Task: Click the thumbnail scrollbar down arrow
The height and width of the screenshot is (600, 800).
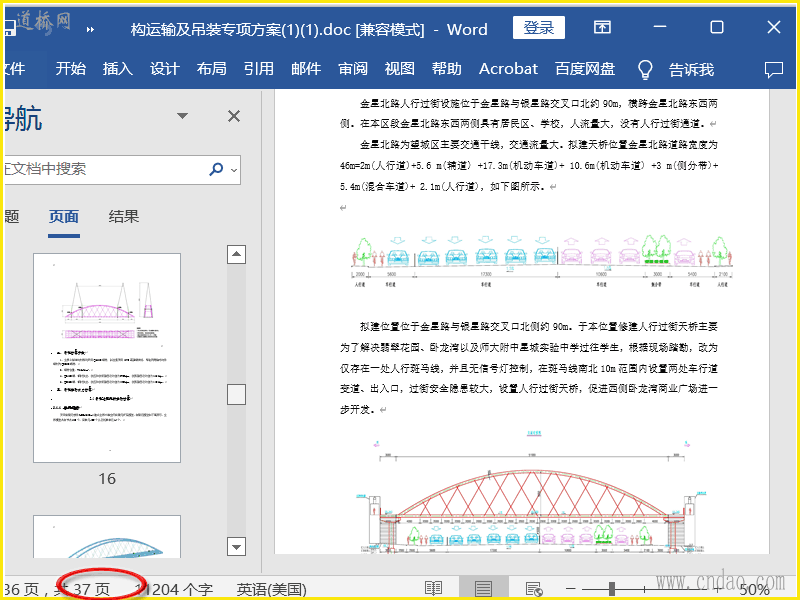Action: [x=236, y=547]
